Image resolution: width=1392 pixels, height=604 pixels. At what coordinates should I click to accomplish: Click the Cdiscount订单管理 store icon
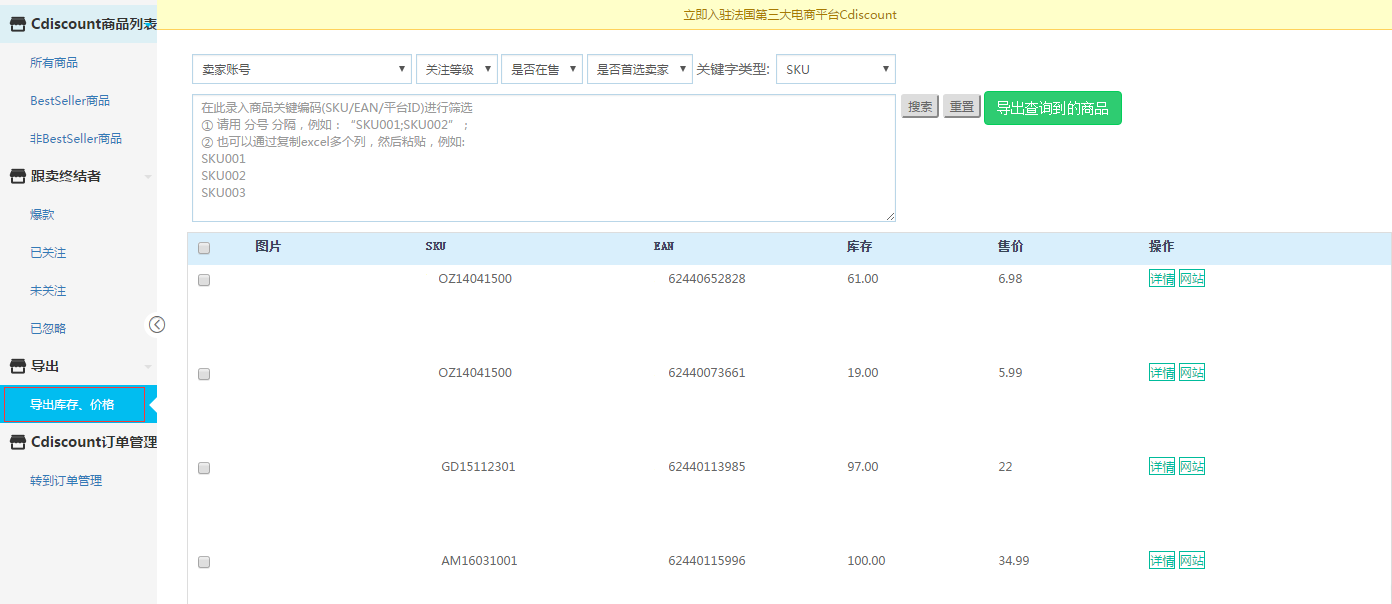18,442
